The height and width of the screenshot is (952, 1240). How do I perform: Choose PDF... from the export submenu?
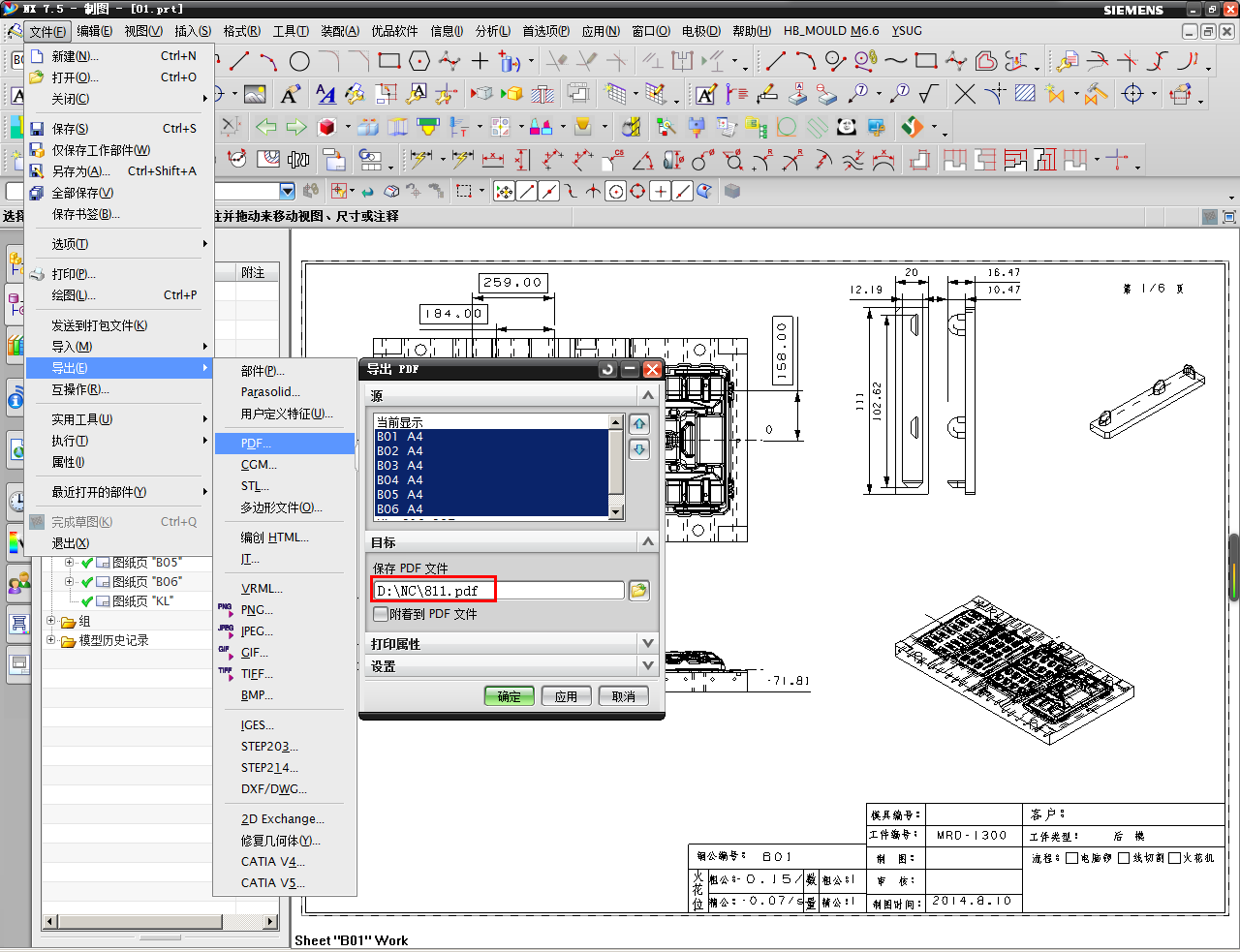(256, 444)
